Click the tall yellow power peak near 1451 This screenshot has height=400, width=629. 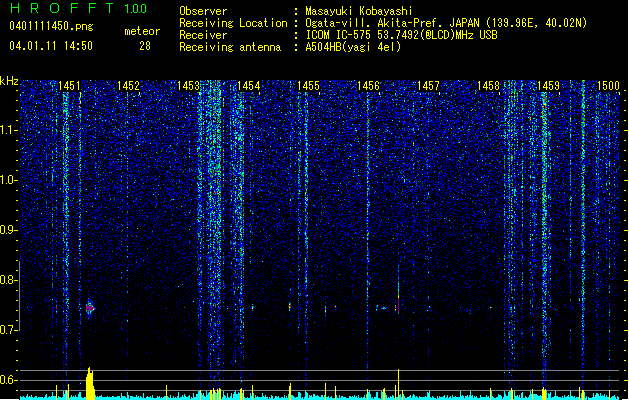90,383
